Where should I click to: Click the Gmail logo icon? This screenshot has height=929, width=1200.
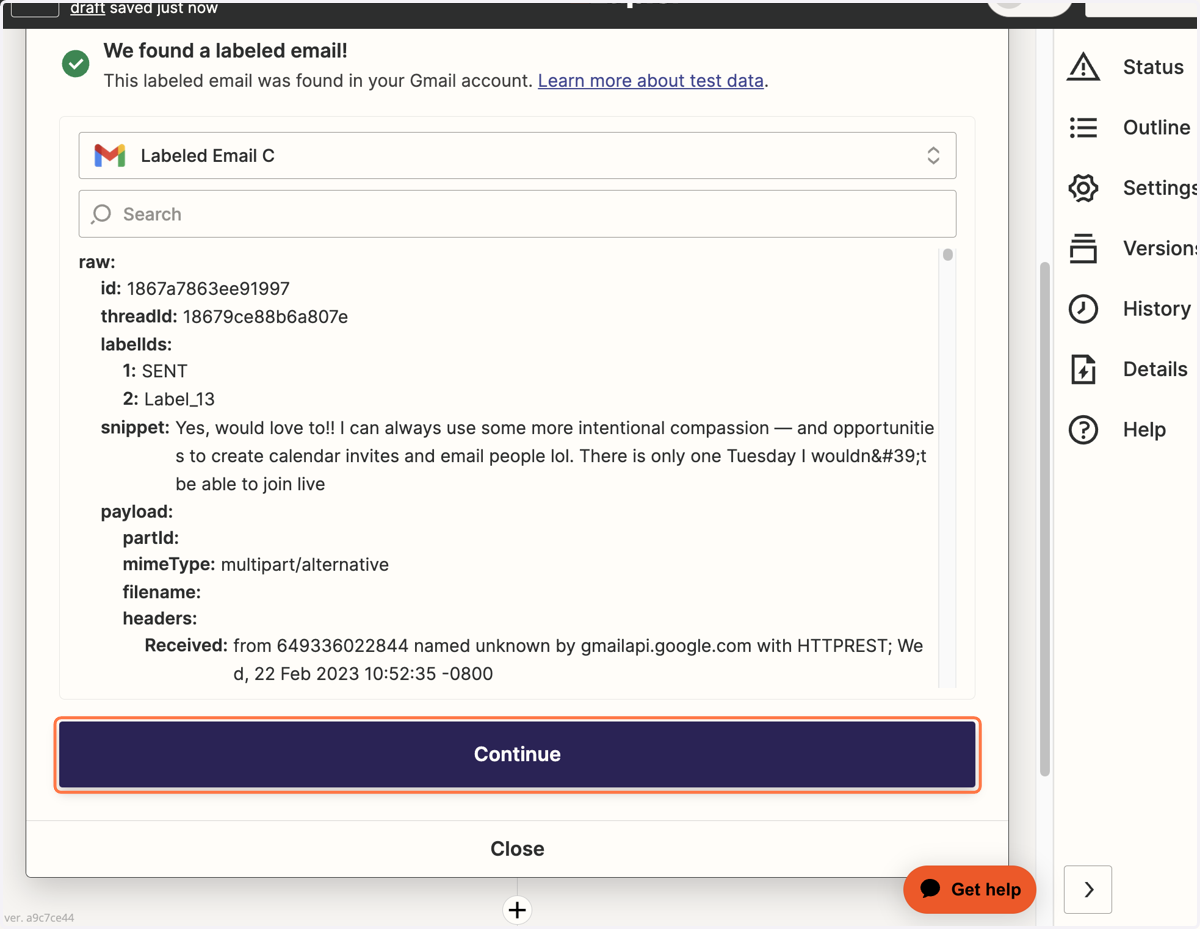pos(110,155)
